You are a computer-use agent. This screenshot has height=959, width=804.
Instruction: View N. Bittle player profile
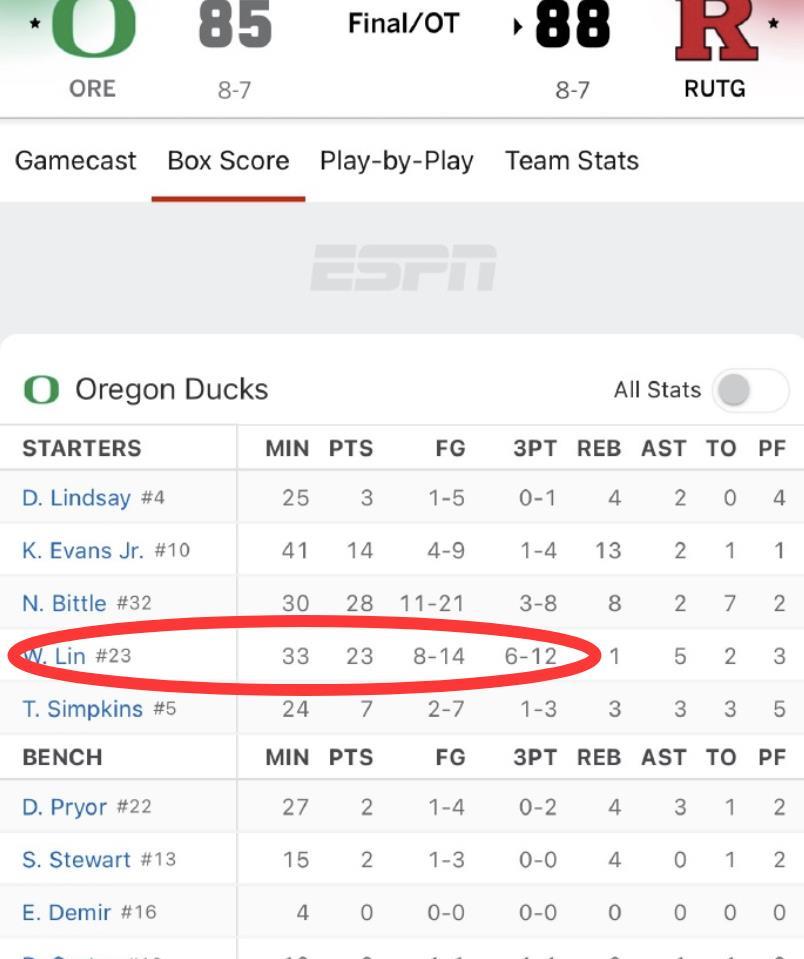[64, 603]
